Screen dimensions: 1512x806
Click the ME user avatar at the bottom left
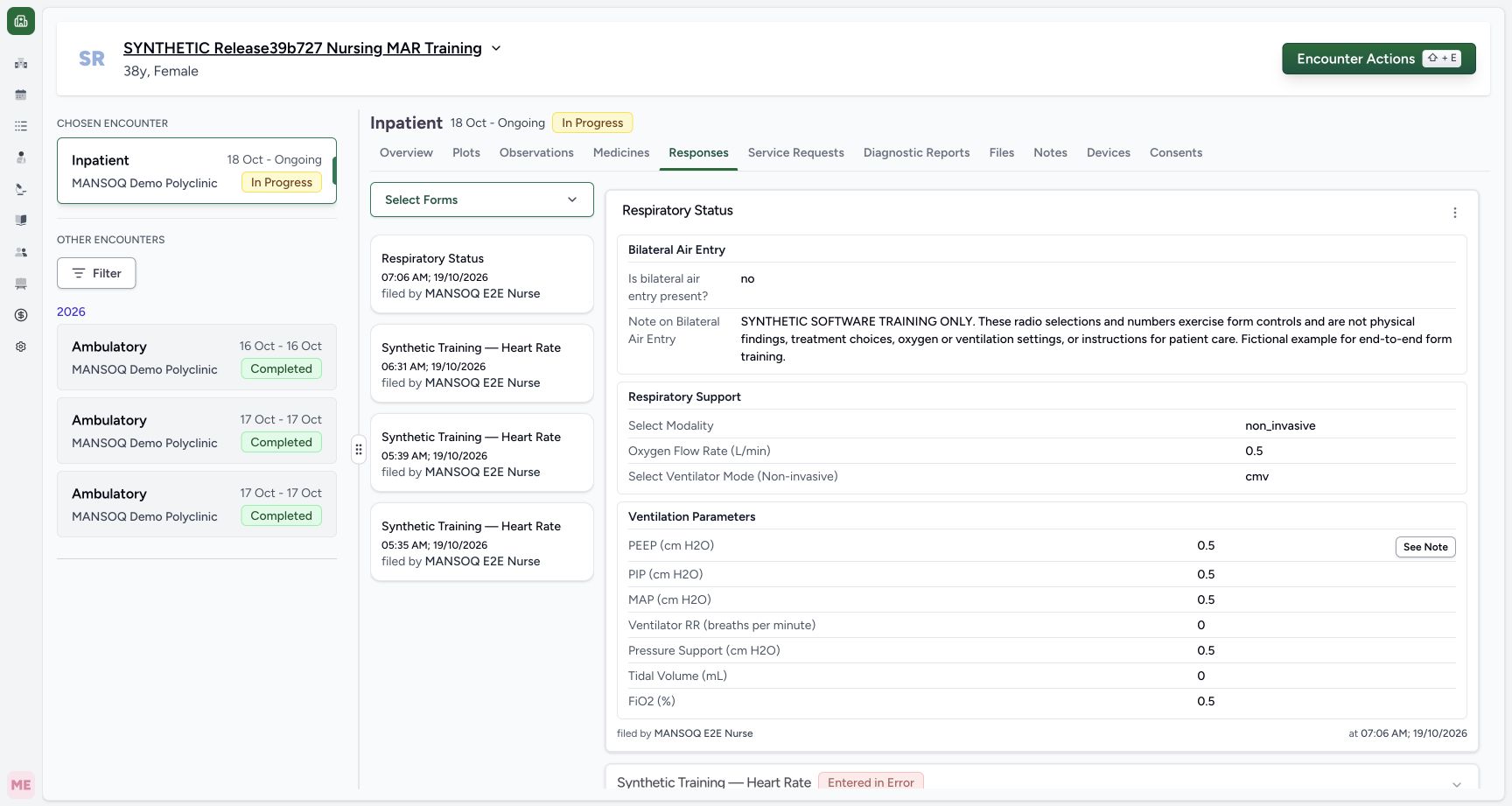point(21,785)
